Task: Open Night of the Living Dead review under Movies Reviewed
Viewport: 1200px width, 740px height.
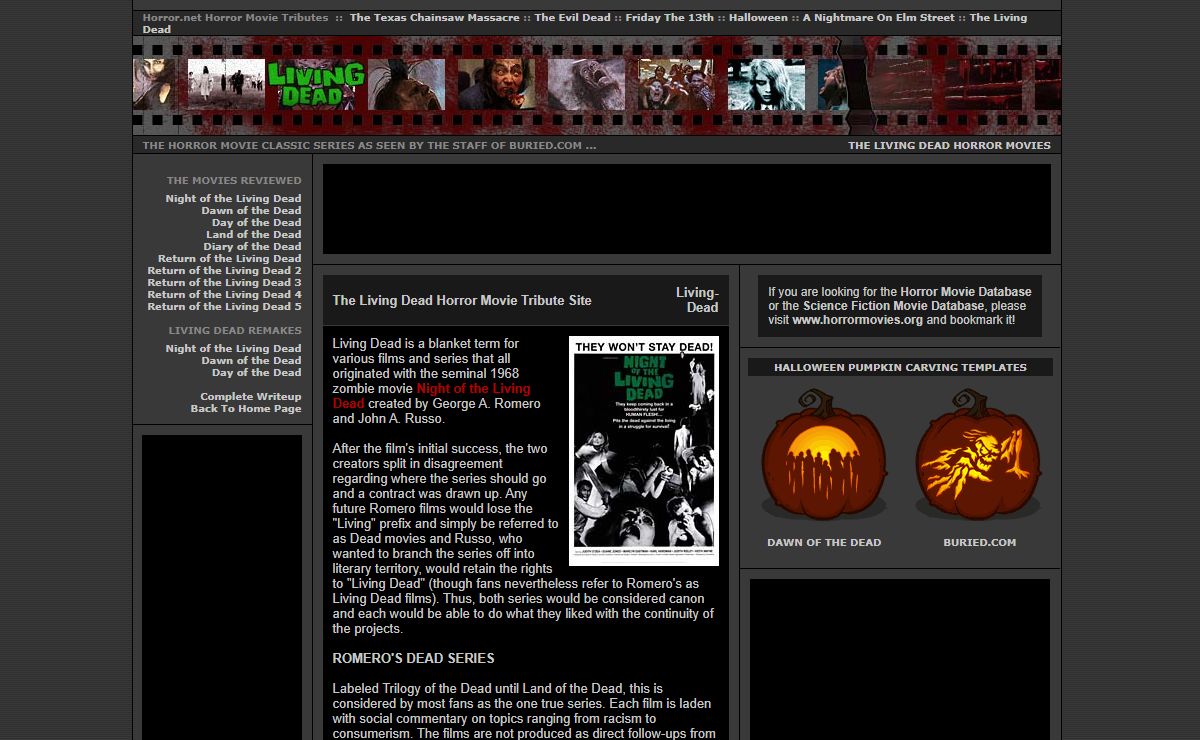Action: [233, 199]
